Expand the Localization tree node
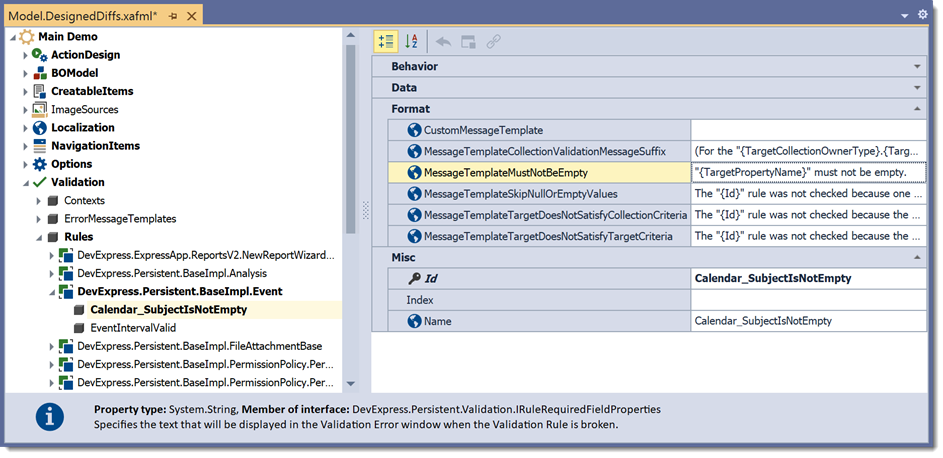The width and height of the screenshot is (943, 458). [x=25, y=128]
